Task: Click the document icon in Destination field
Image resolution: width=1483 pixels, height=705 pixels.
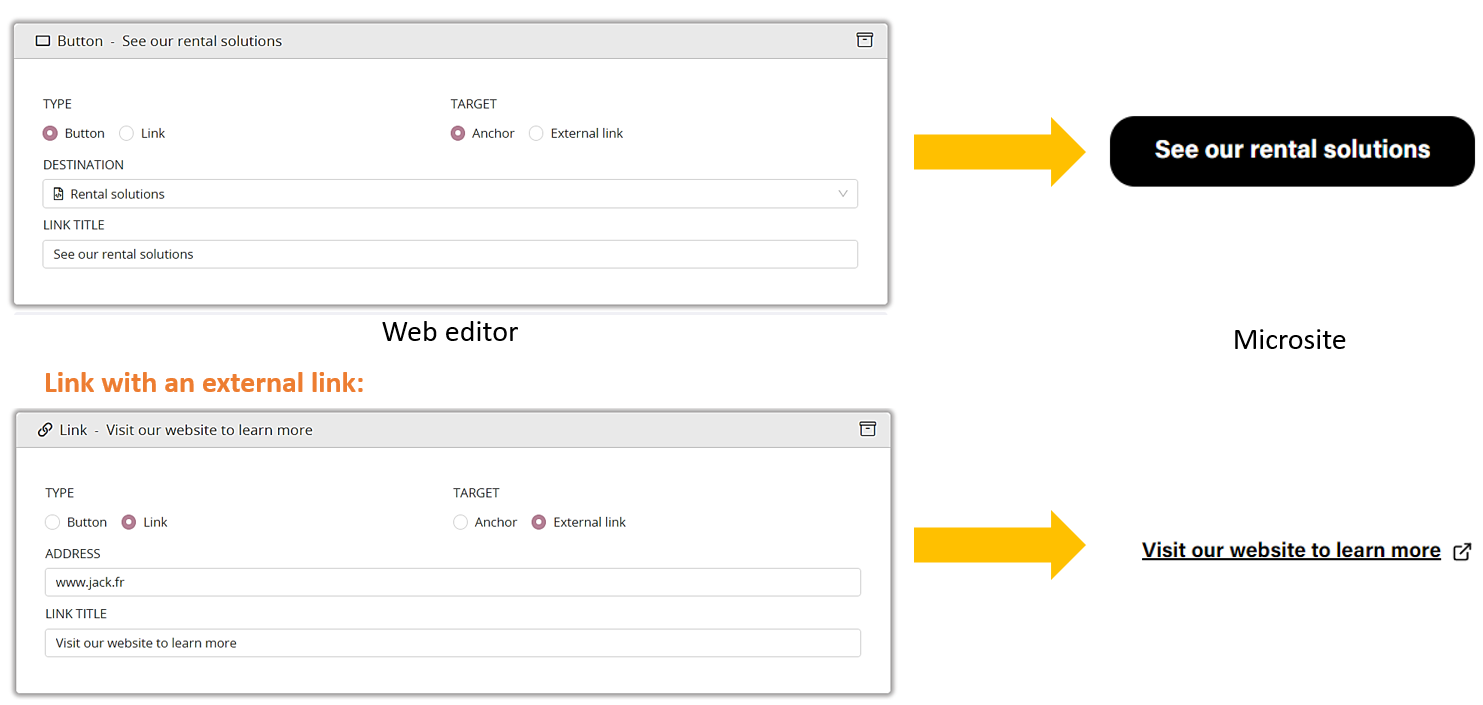Action: tap(59, 194)
